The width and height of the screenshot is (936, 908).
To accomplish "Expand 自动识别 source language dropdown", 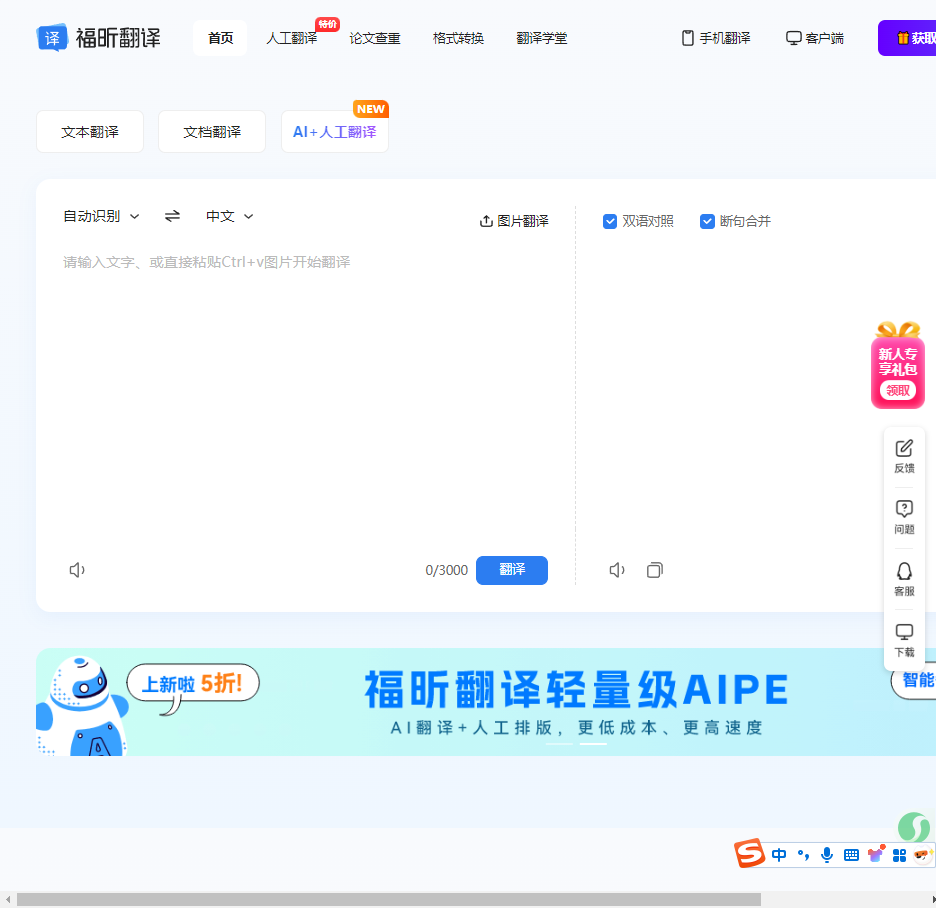I will tap(101, 216).
